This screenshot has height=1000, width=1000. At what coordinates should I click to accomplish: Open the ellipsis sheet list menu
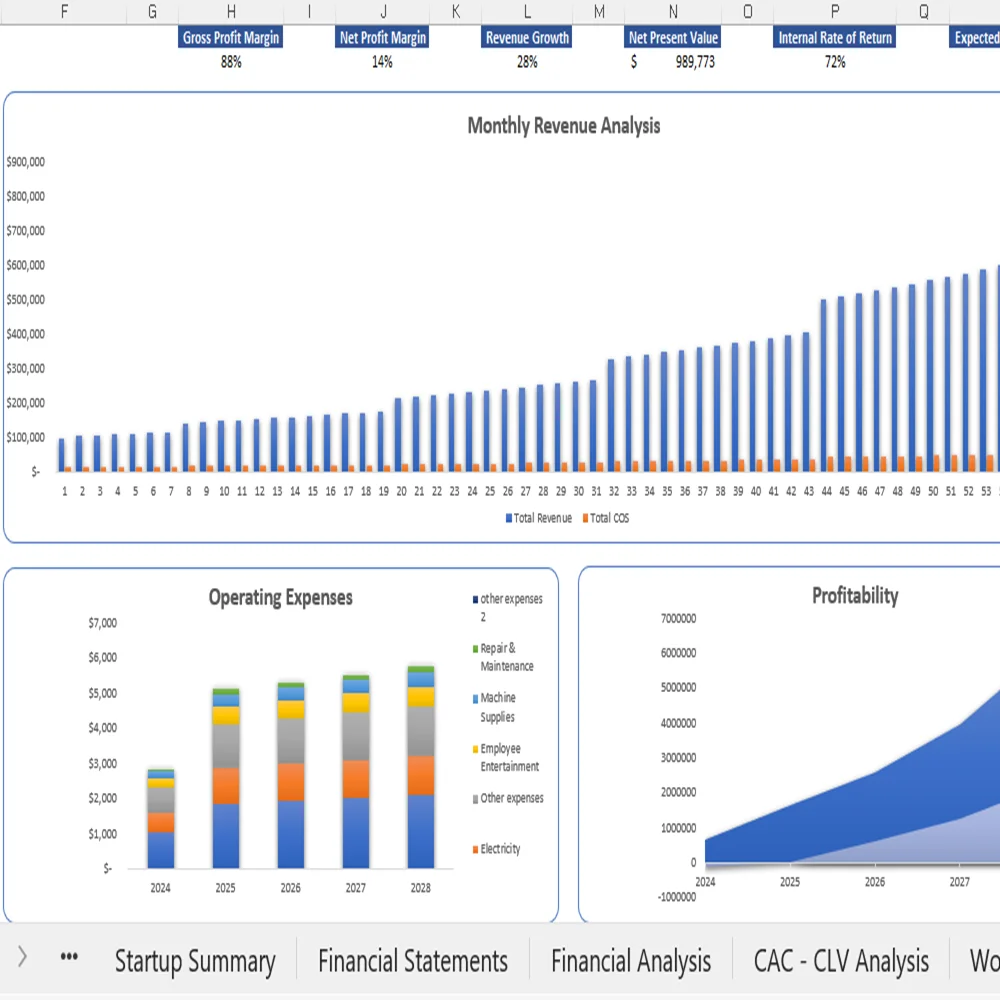pos(68,957)
